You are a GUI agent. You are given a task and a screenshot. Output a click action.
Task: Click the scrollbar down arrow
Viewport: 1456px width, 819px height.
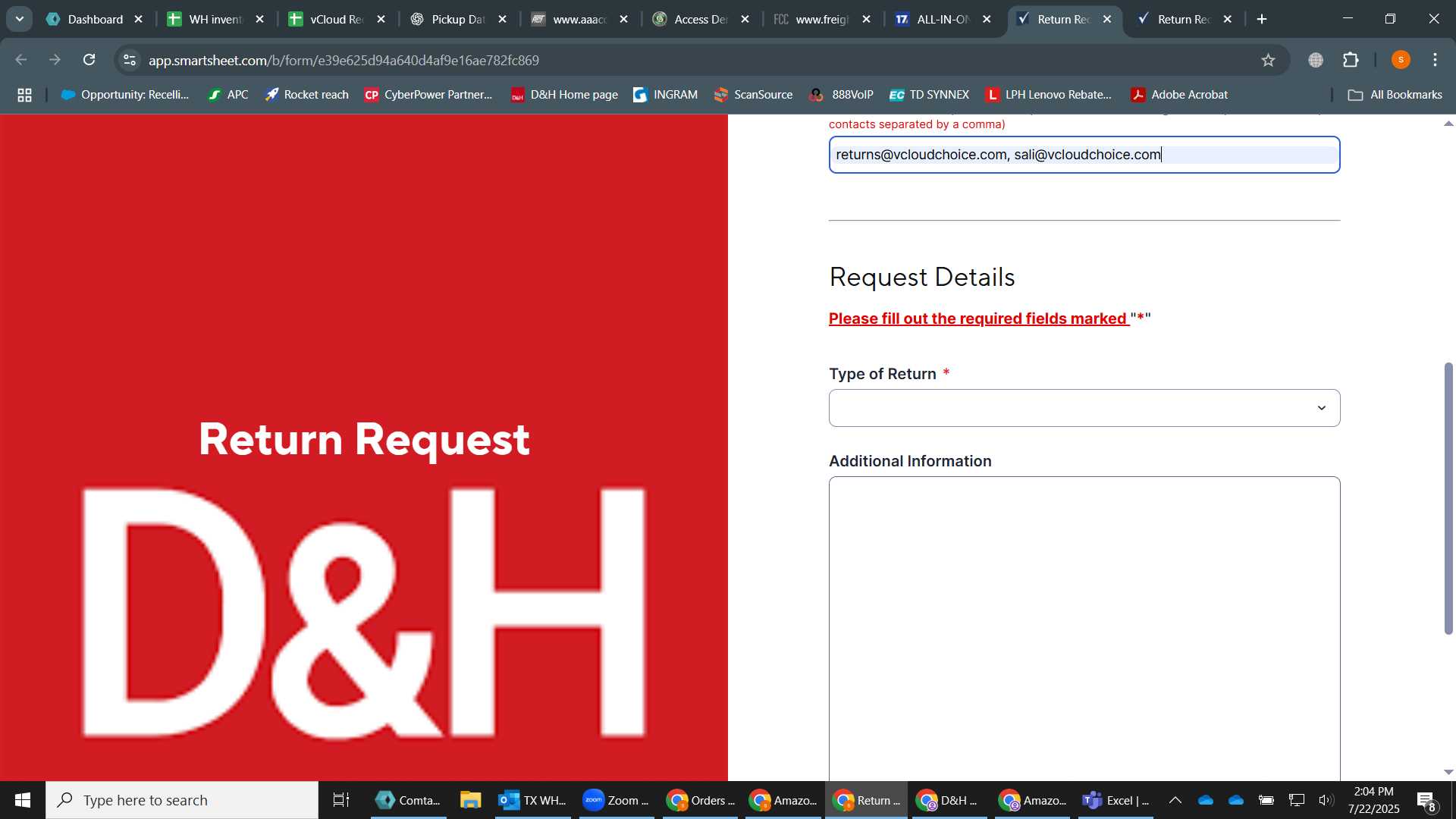tap(1448, 772)
